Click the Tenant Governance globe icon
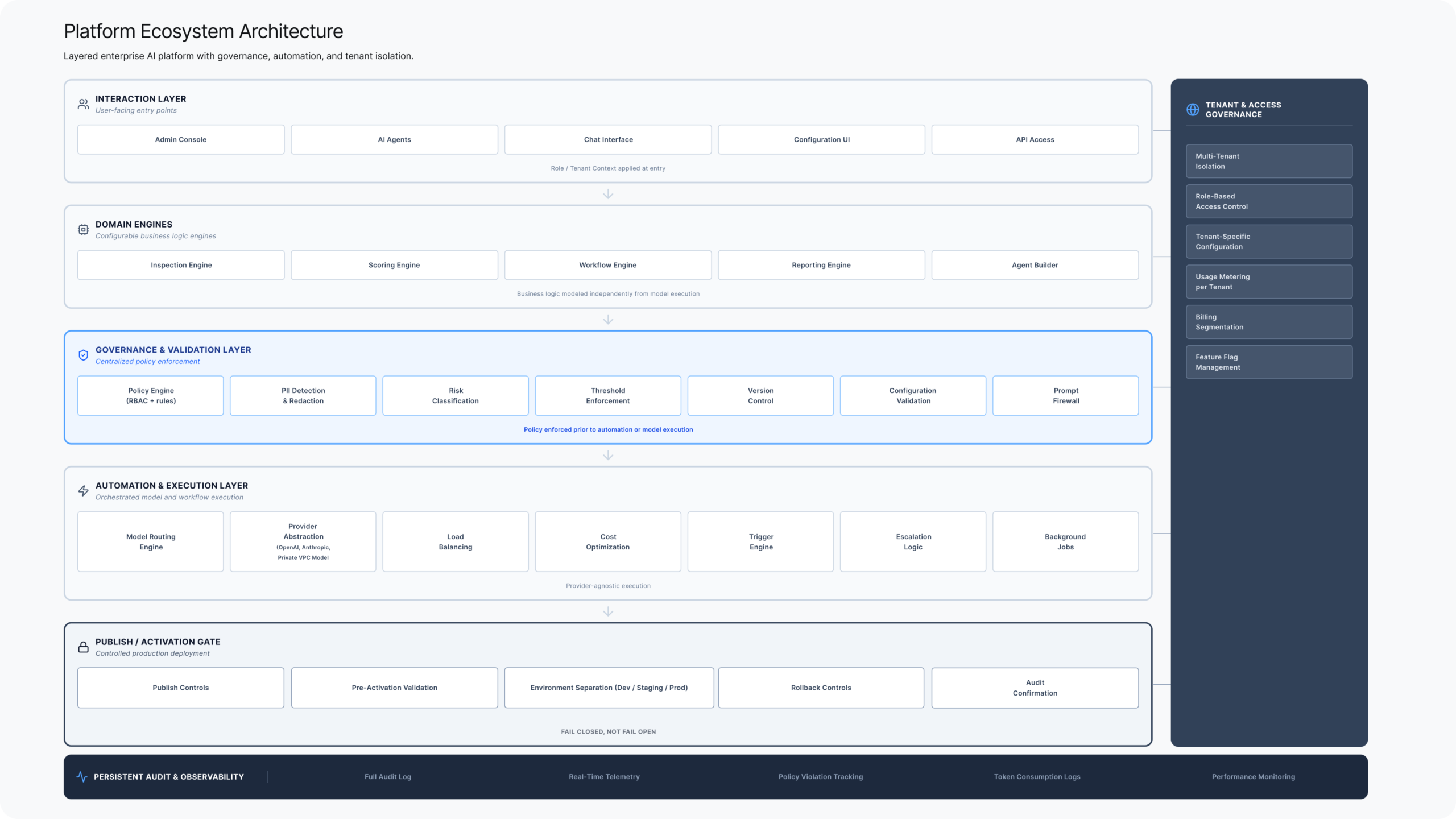 [x=1193, y=110]
